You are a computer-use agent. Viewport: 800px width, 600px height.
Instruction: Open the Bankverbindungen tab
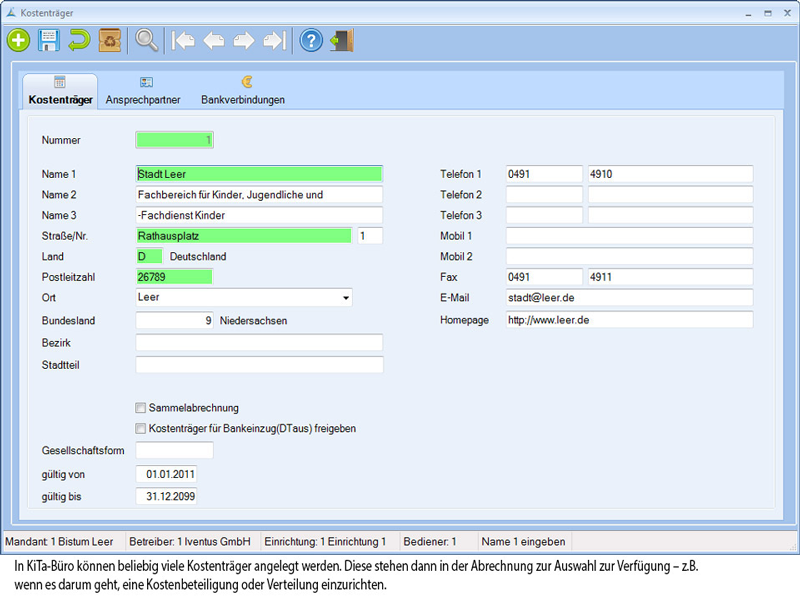click(x=243, y=92)
